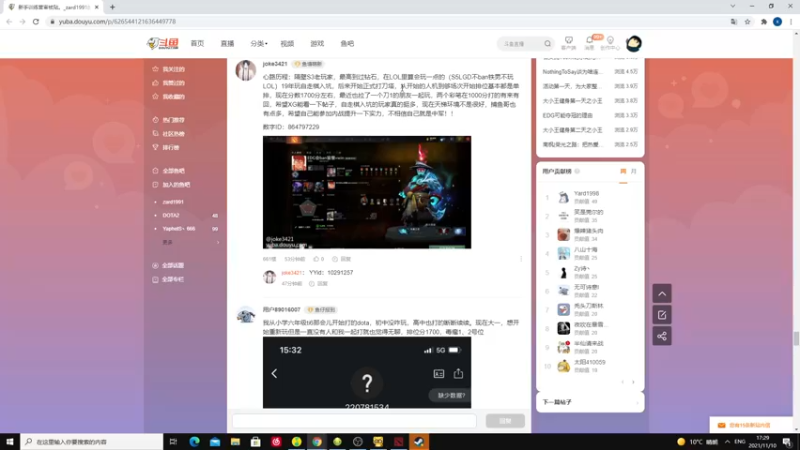Open the joke3421 post author avatar
Viewport: 800px width, 450px height.
click(245, 70)
